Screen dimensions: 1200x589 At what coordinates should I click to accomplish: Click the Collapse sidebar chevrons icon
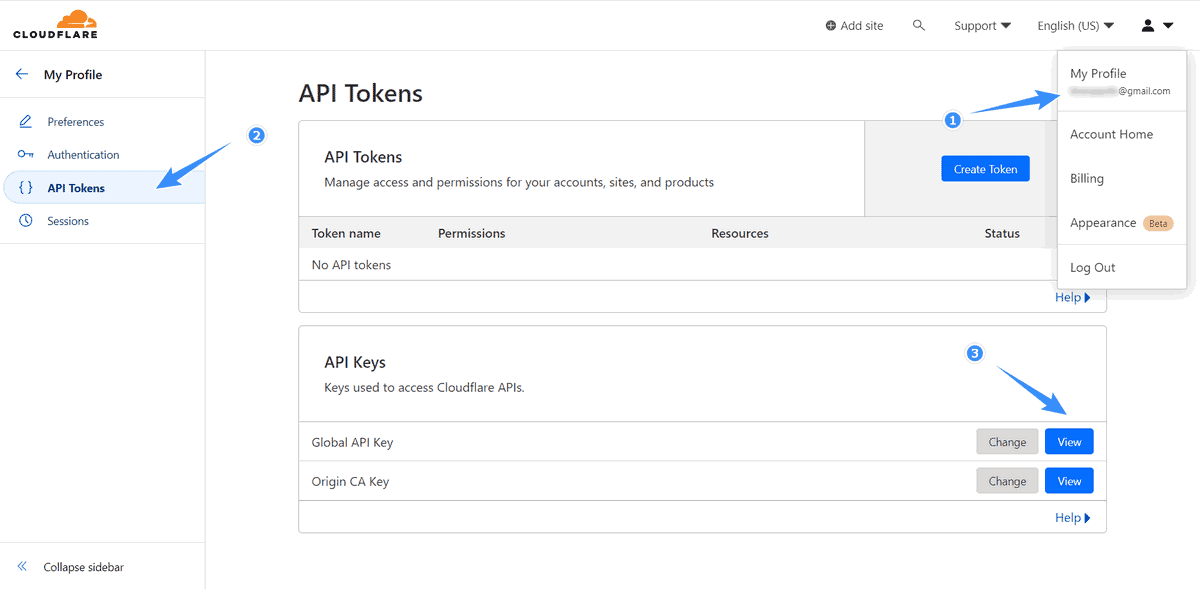[x=23, y=567]
